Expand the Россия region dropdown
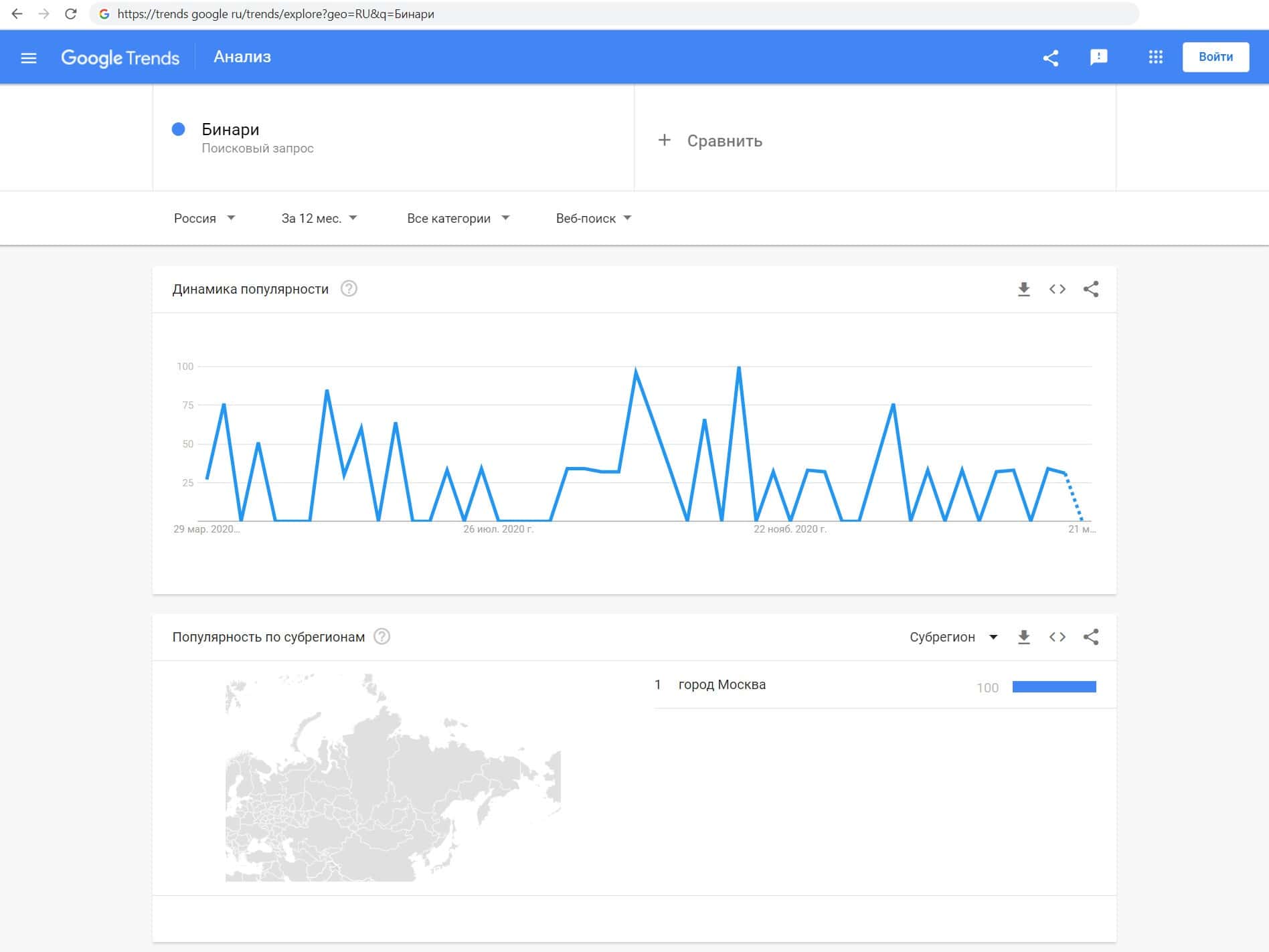 pos(204,218)
